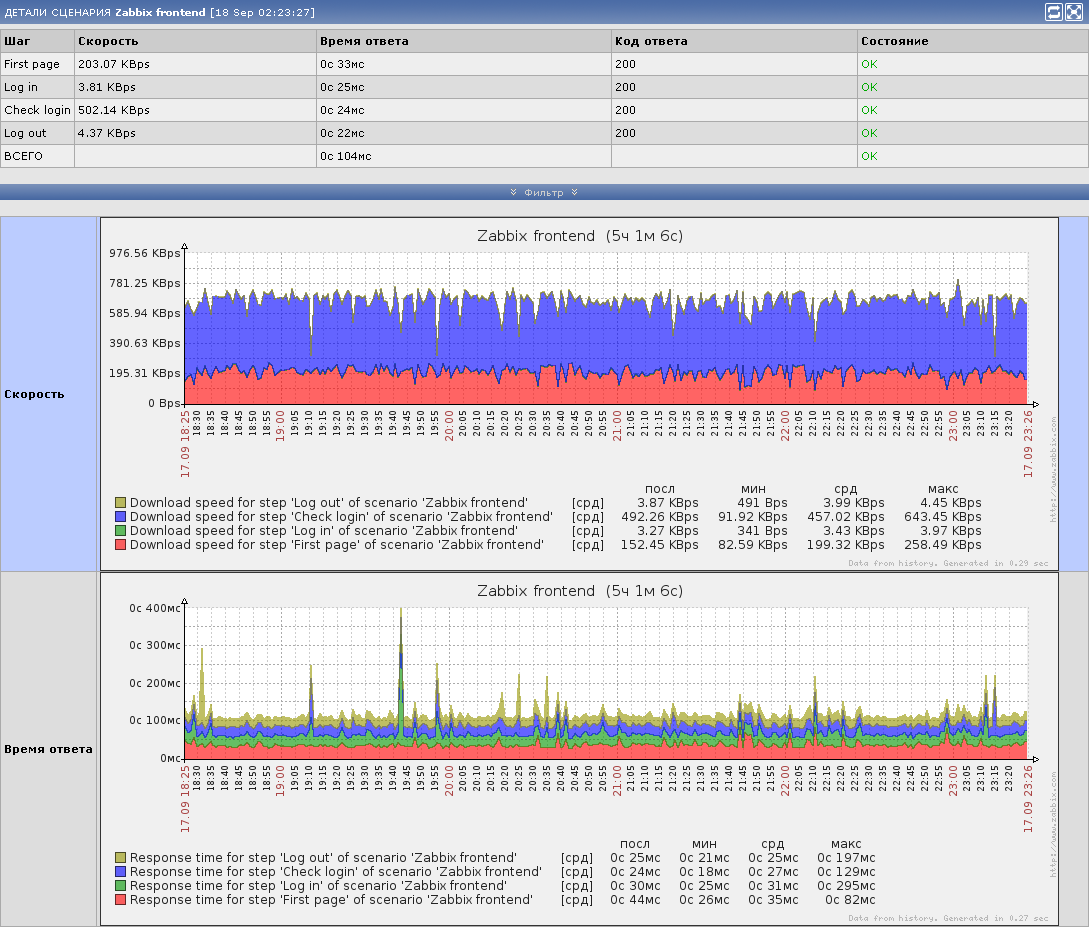Screen dimensions: 1089x927
Task: Click the 0с 295мс max response value
Action: 846,885
